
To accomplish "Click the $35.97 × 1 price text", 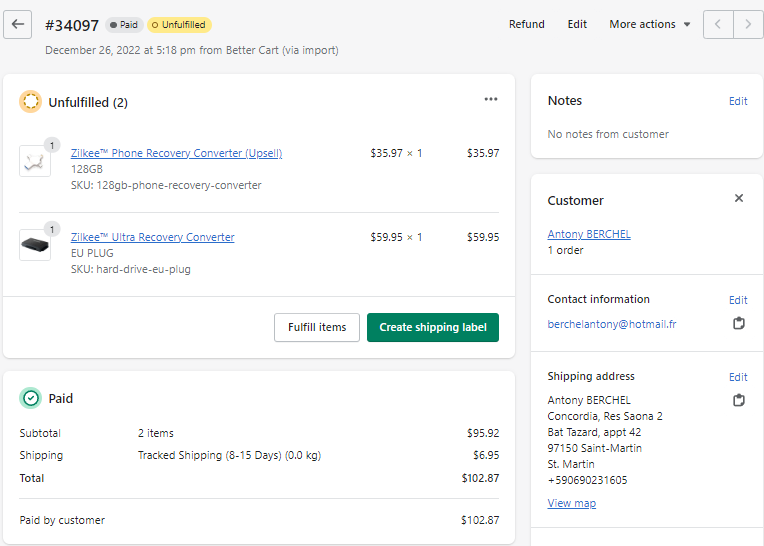I will (396, 153).
